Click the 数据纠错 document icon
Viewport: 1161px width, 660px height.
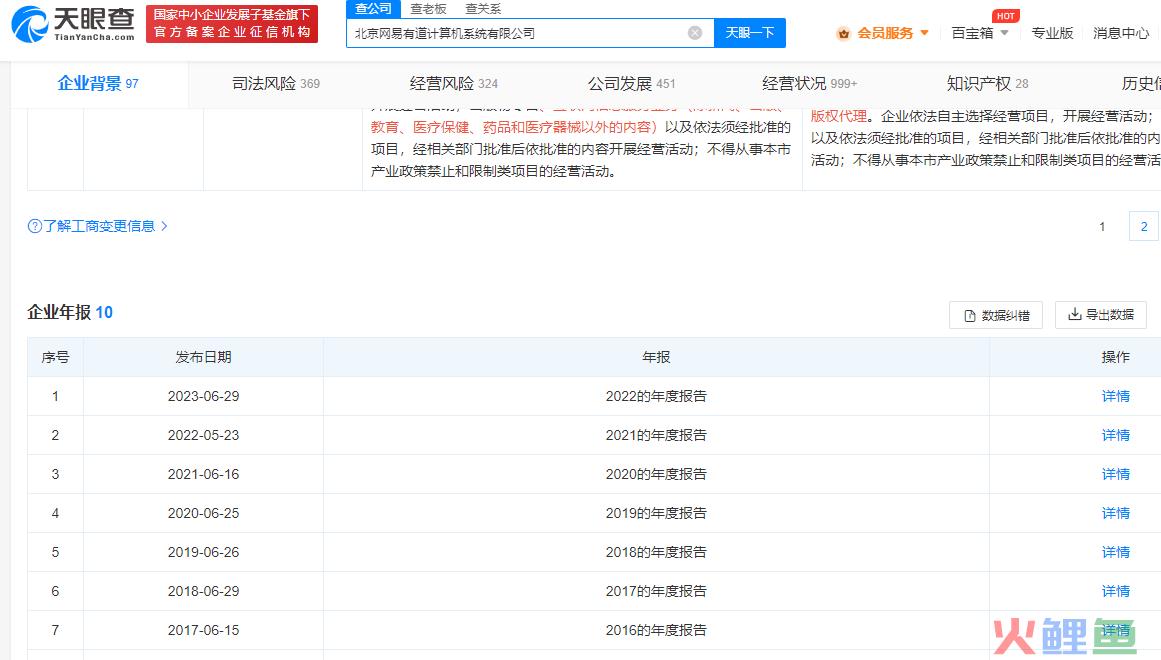pyautogui.click(x=969, y=316)
